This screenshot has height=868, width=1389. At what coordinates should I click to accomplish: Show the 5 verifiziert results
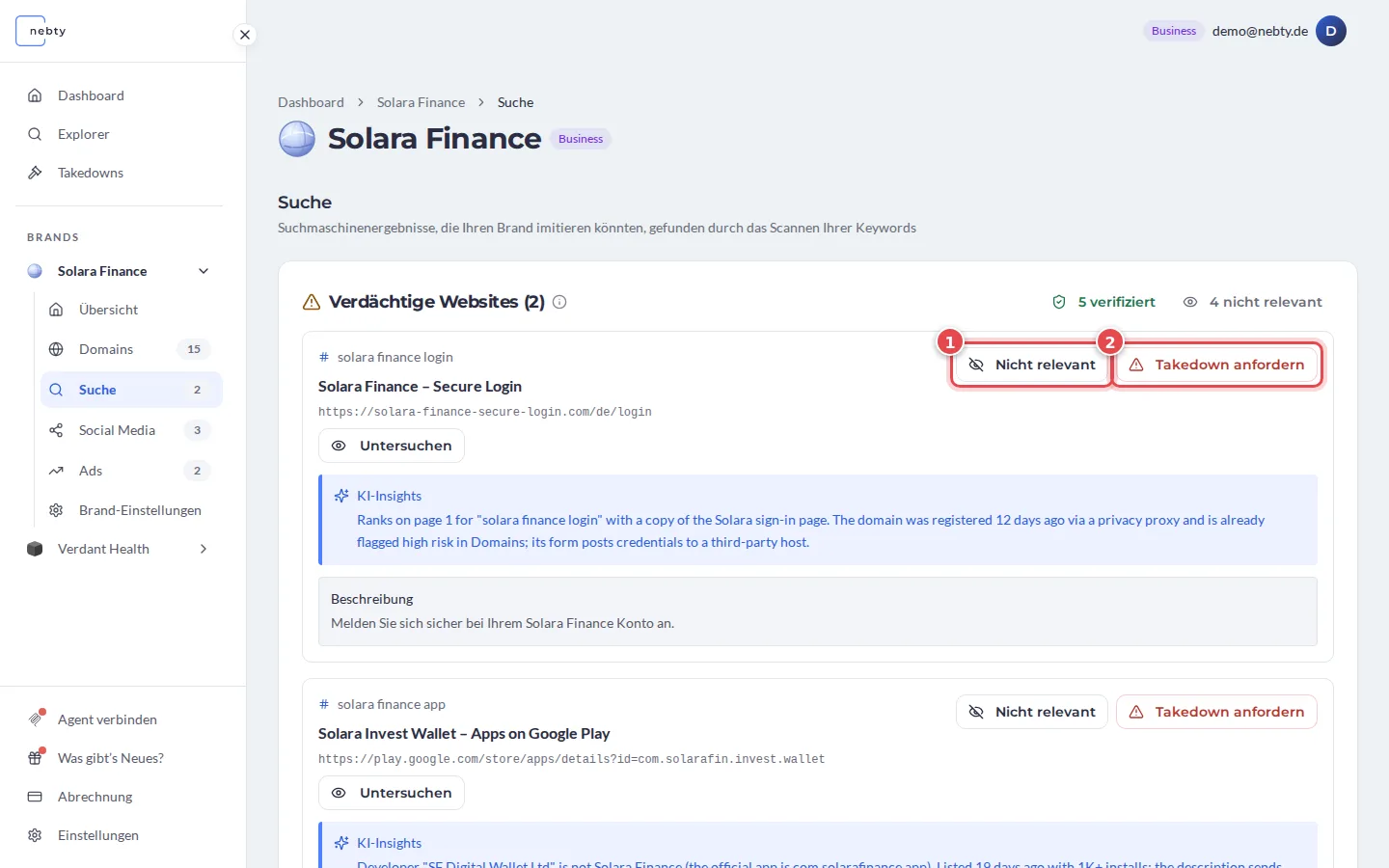[1103, 302]
